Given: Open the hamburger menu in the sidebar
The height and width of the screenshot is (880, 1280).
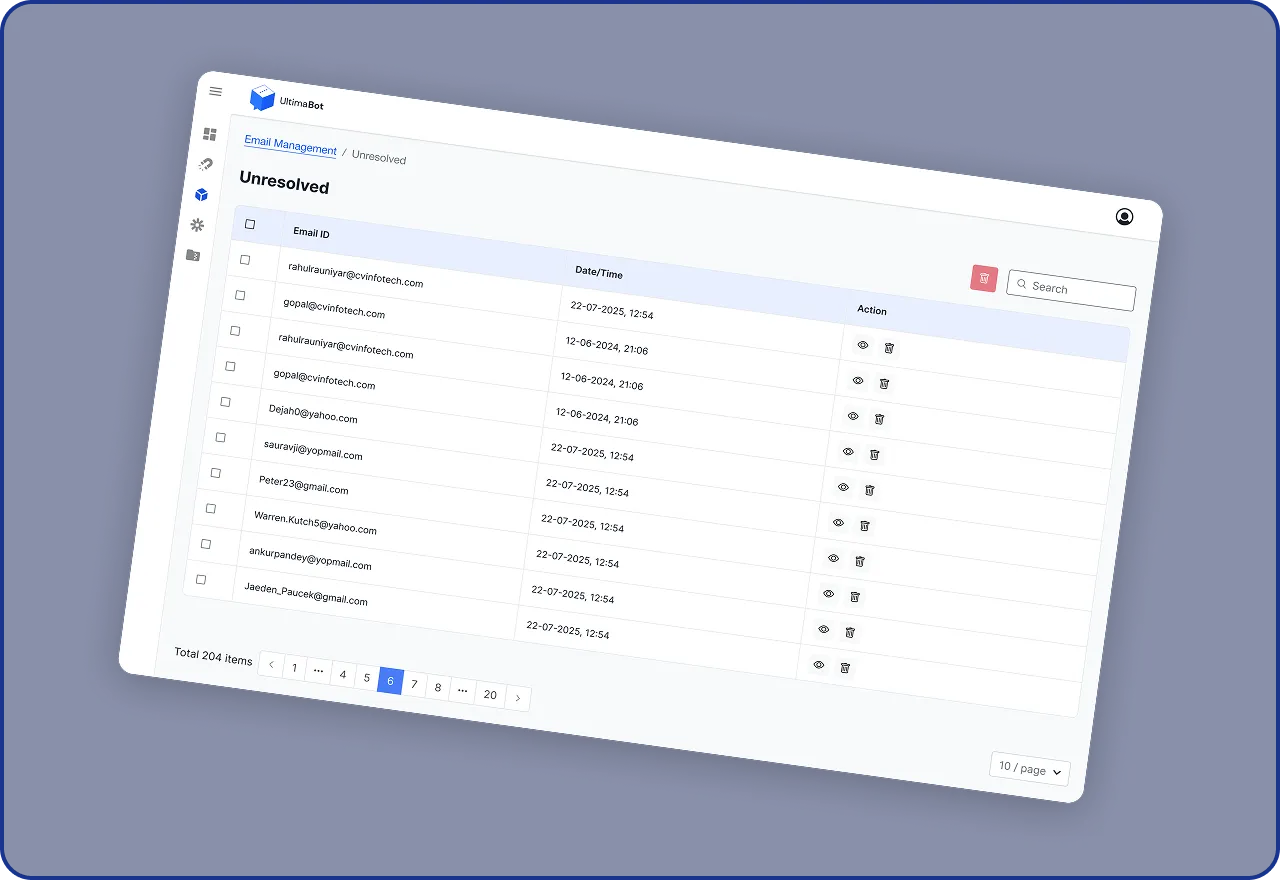Looking at the screenshot, I should coord(215,92).
